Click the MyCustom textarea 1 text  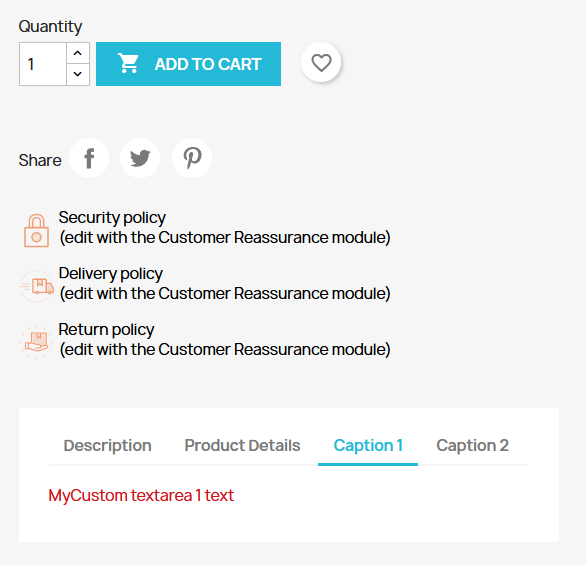(141, 495)
